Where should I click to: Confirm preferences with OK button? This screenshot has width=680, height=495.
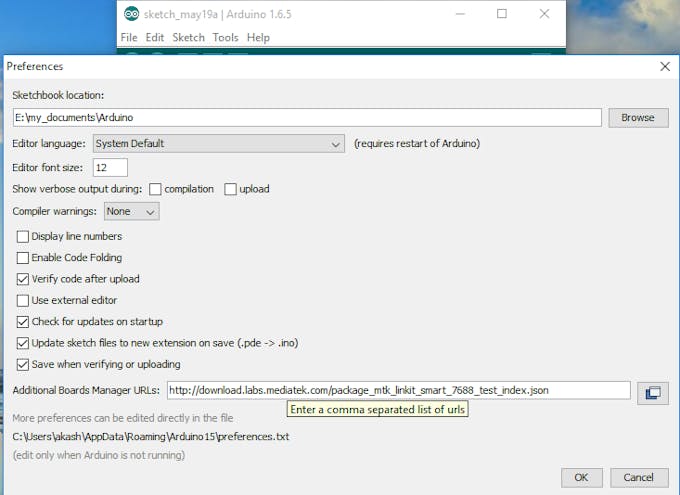582,478
